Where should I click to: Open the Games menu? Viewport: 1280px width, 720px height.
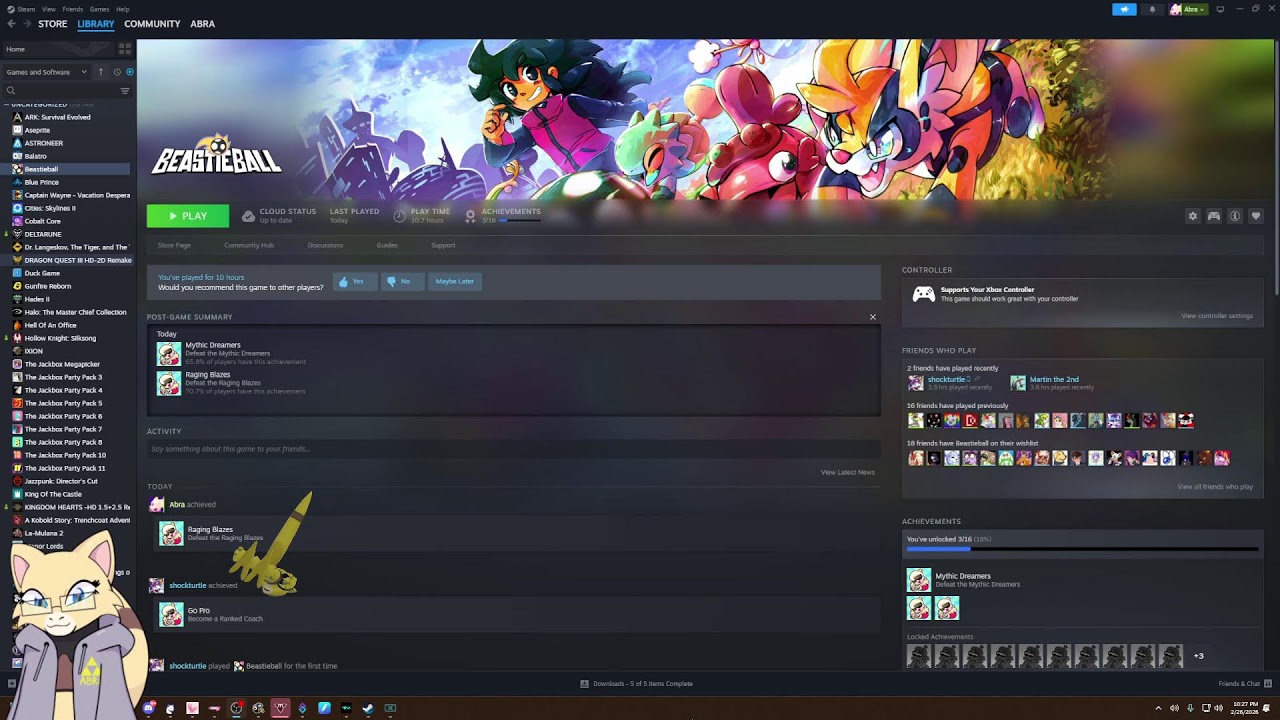(x=100, y=9)
